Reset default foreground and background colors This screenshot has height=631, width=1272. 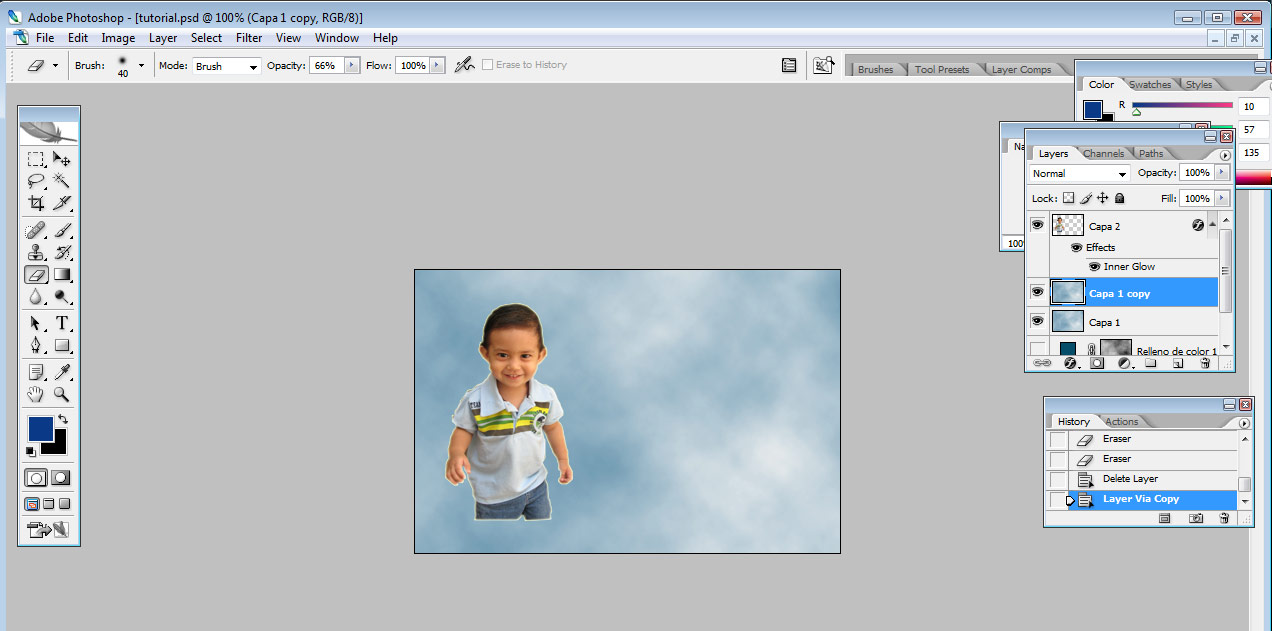pos(31,452)
